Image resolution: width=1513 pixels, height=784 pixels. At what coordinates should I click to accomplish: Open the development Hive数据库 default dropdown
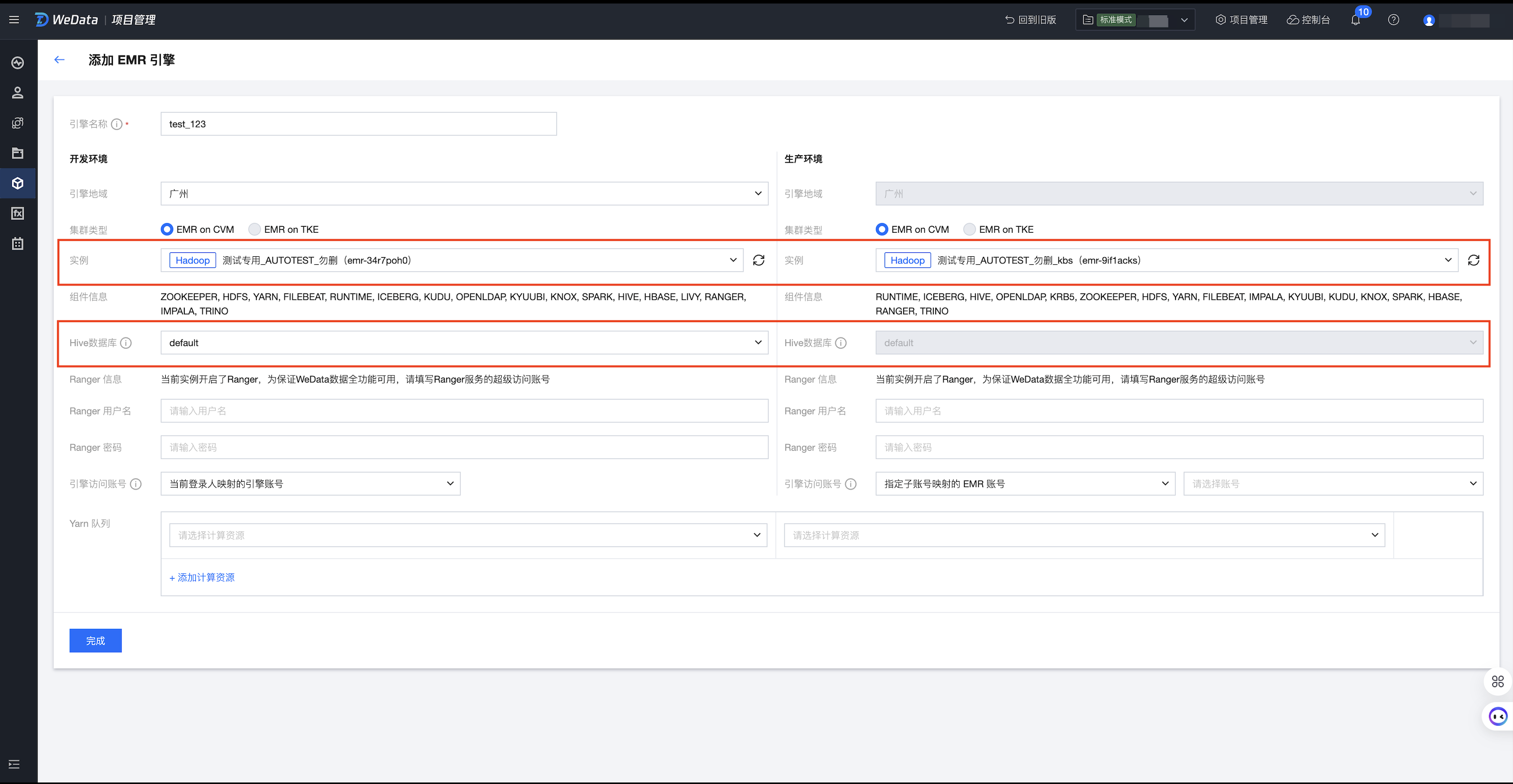click(x=464, y=343)
